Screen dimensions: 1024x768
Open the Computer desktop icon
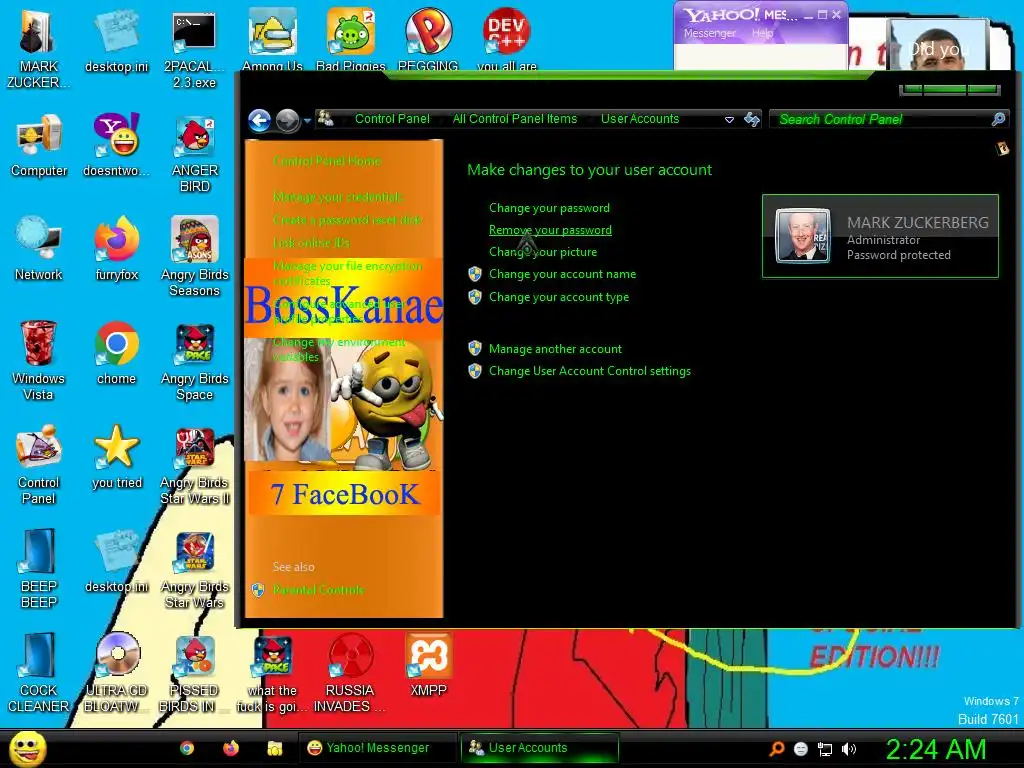[x=39, y=145]
